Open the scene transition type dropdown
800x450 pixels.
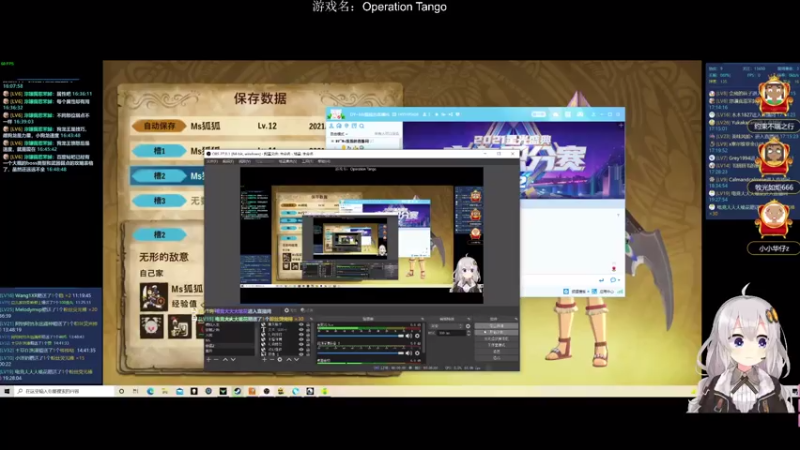coord(445,326)
